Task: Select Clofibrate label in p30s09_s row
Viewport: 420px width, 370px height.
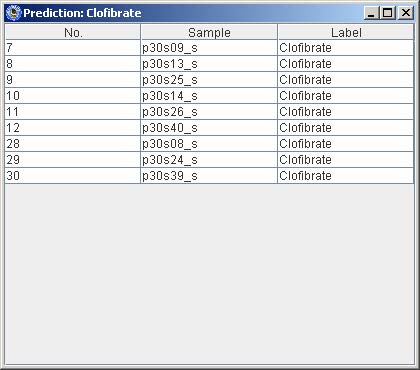Action: 346,48
